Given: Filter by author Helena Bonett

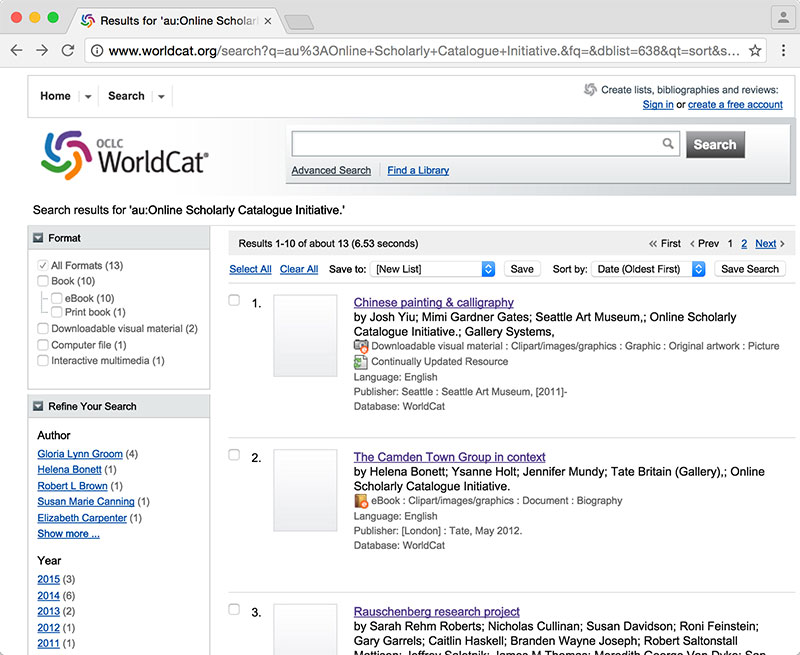Looking at the screenshot, I should pyautogui.click(x=69, y=469).
